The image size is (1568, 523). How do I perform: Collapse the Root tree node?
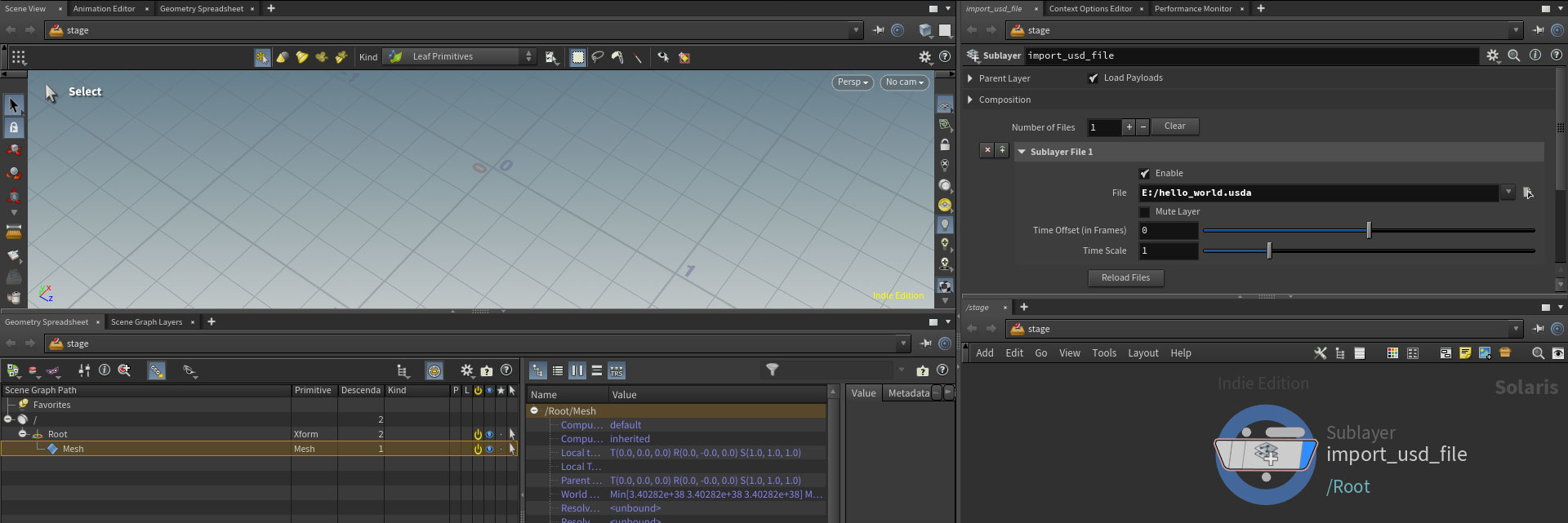22,434
